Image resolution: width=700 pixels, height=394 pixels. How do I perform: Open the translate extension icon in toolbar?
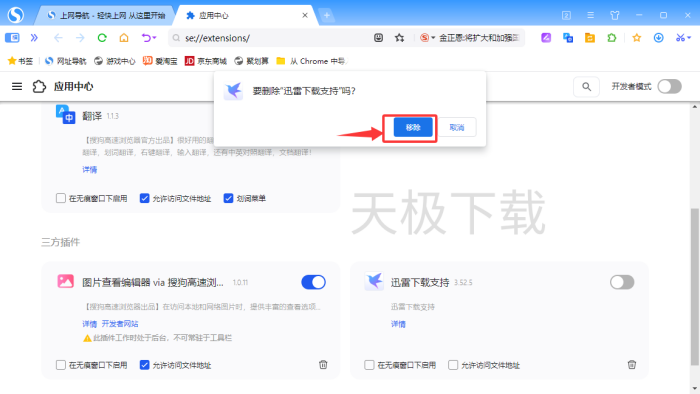point(568,38)
